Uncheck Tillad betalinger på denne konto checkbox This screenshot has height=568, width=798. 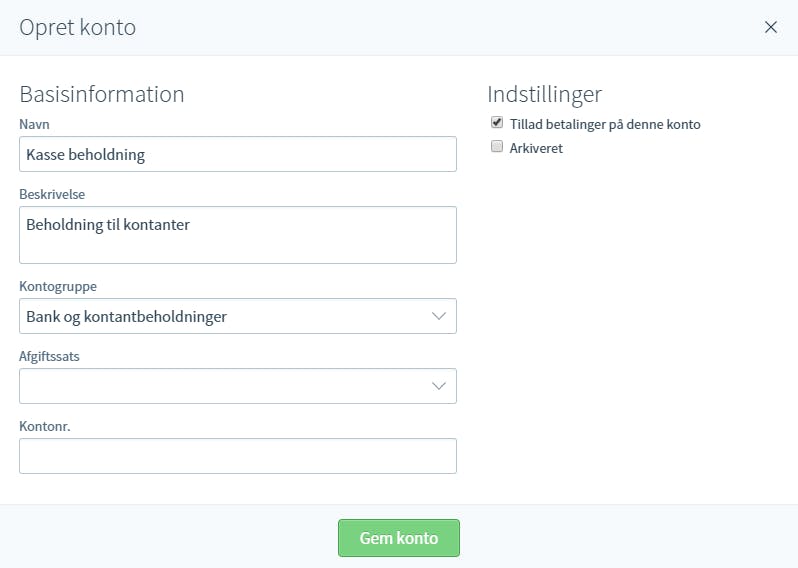pos(497,123)
